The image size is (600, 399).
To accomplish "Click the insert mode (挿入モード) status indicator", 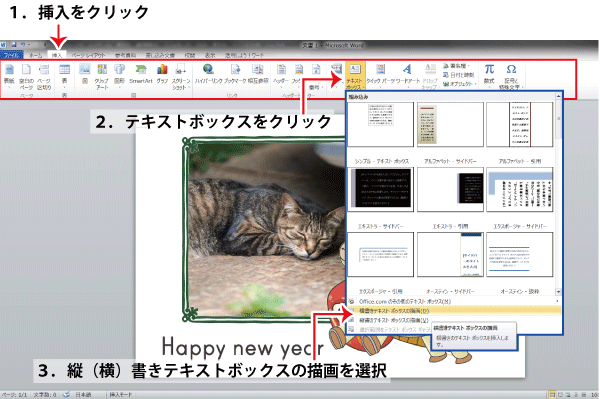I will point(121,394).
